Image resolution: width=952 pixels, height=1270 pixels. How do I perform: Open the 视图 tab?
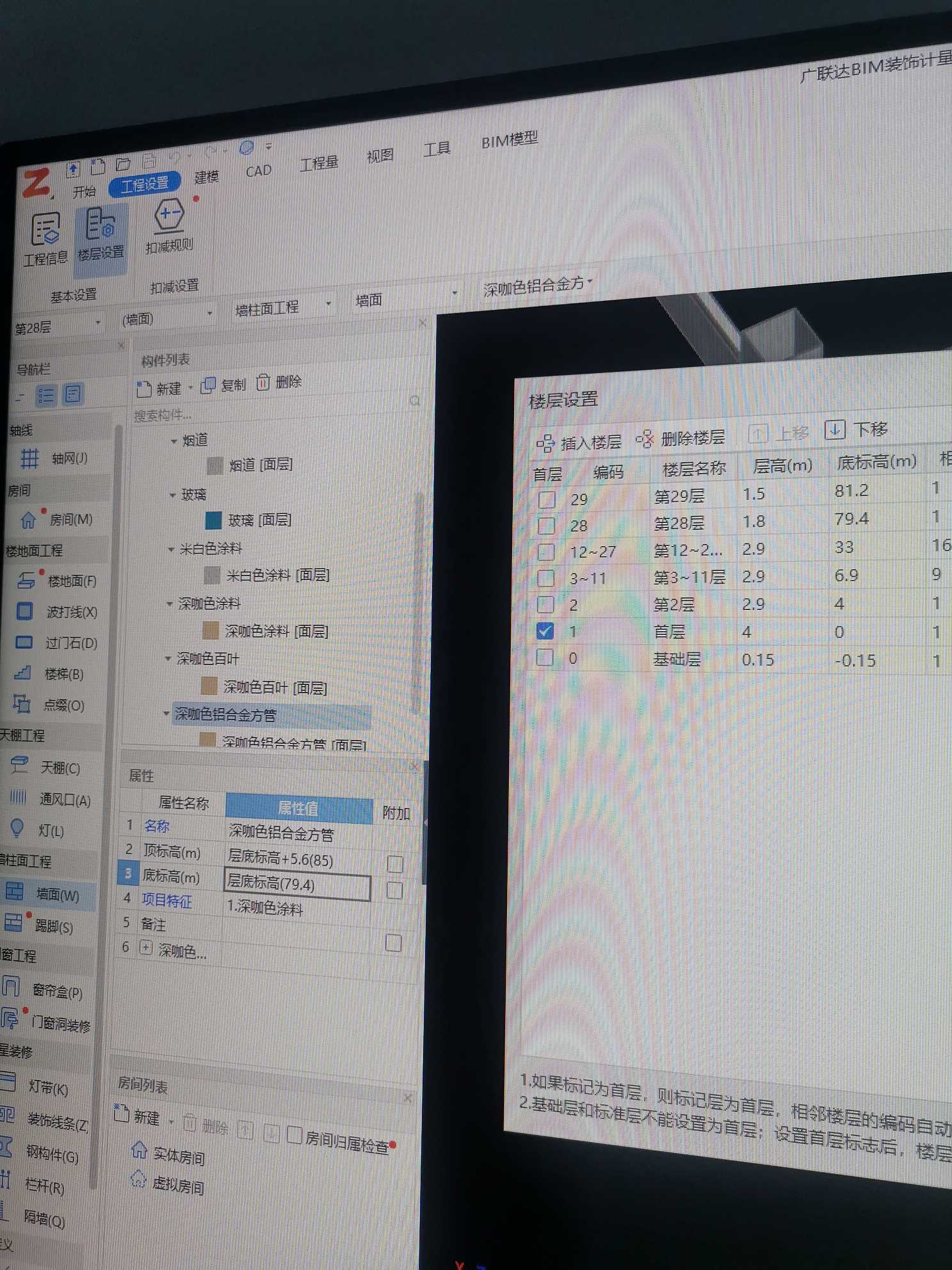click(x=379, y=156)
